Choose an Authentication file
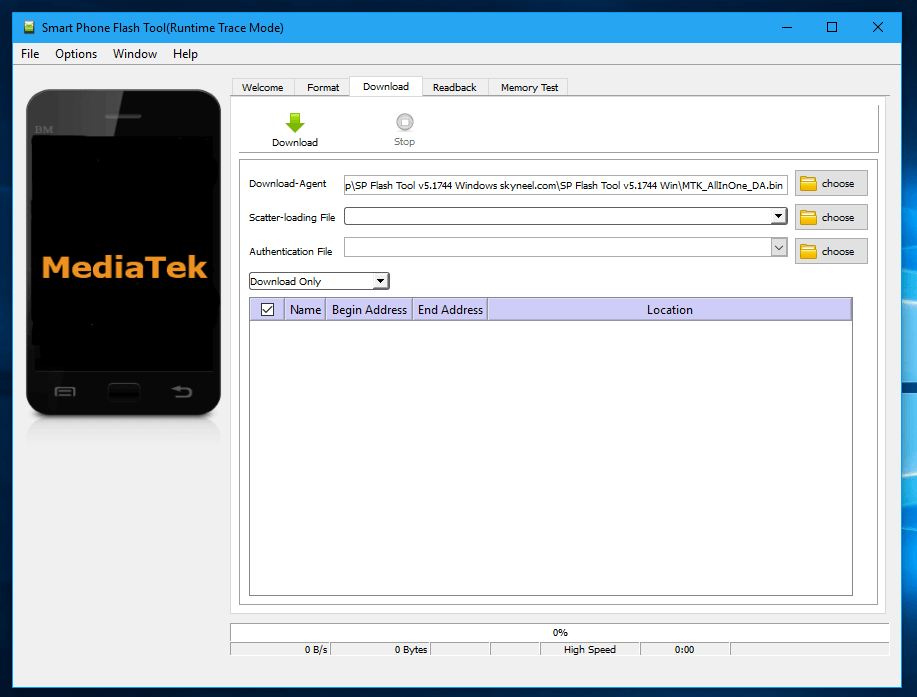The width and height of the screenshot is (917, 697). 831,251
